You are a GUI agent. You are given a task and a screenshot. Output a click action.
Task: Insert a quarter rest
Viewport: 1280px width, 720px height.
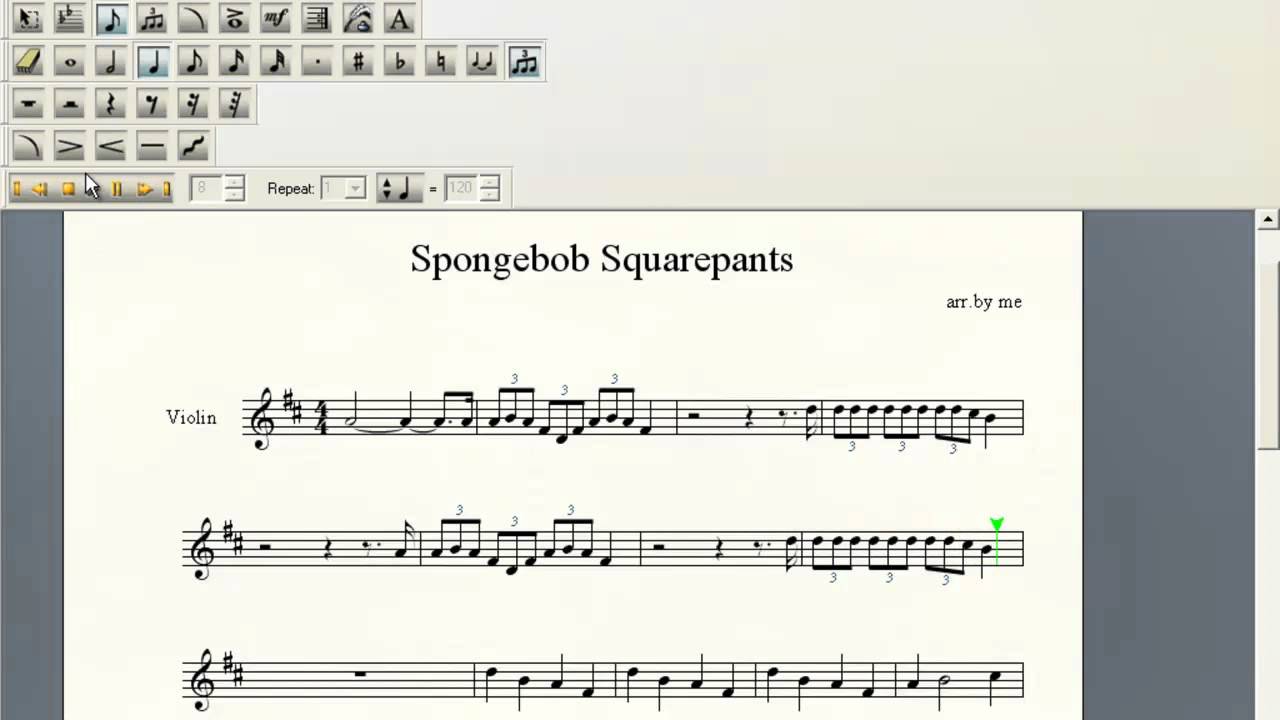(111, 104)
